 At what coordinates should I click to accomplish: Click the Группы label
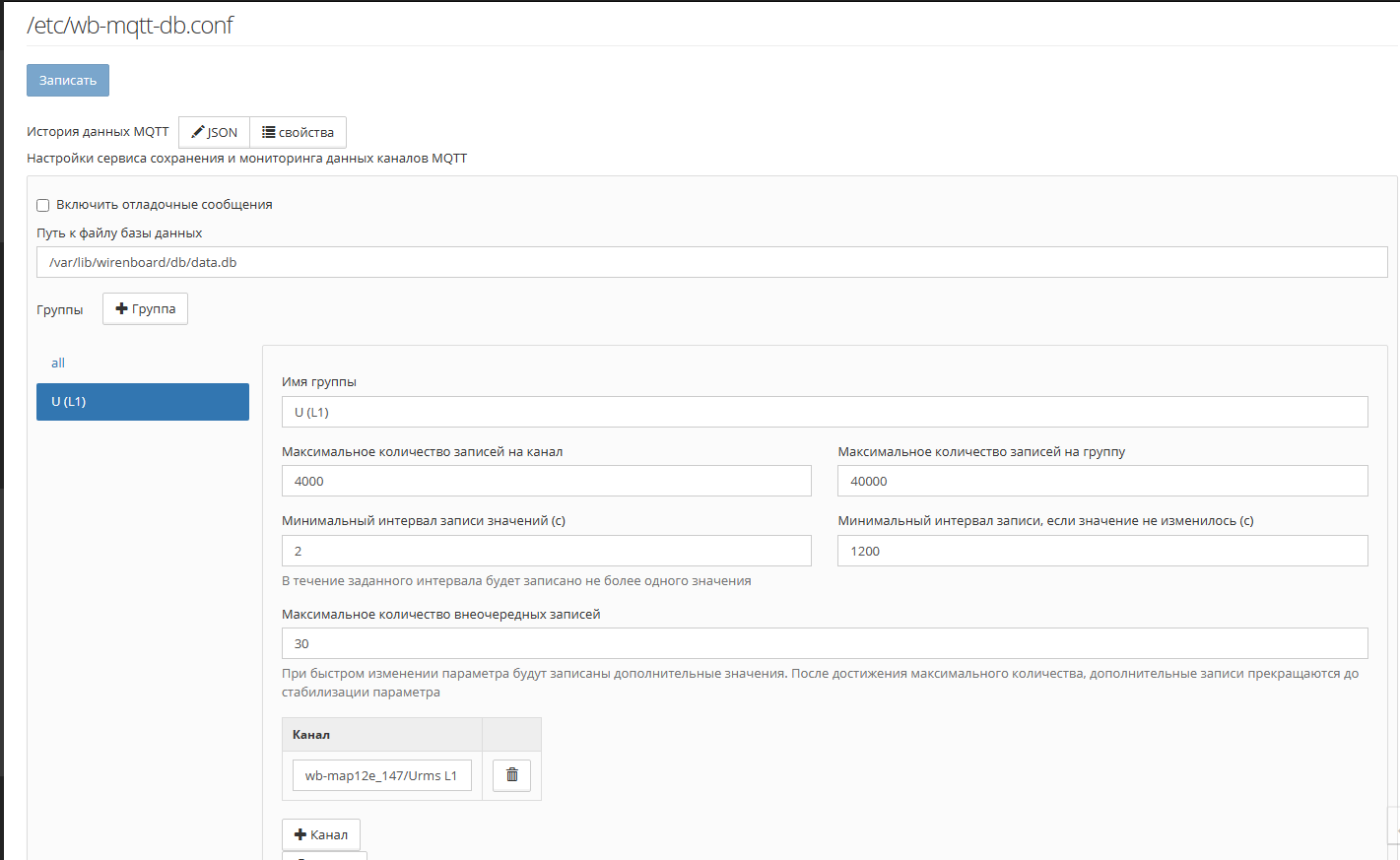[x=60, y=309]
